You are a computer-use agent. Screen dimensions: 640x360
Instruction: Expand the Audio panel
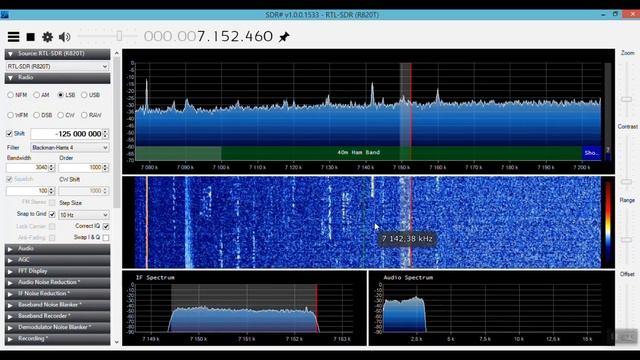[x=58, y=249]
